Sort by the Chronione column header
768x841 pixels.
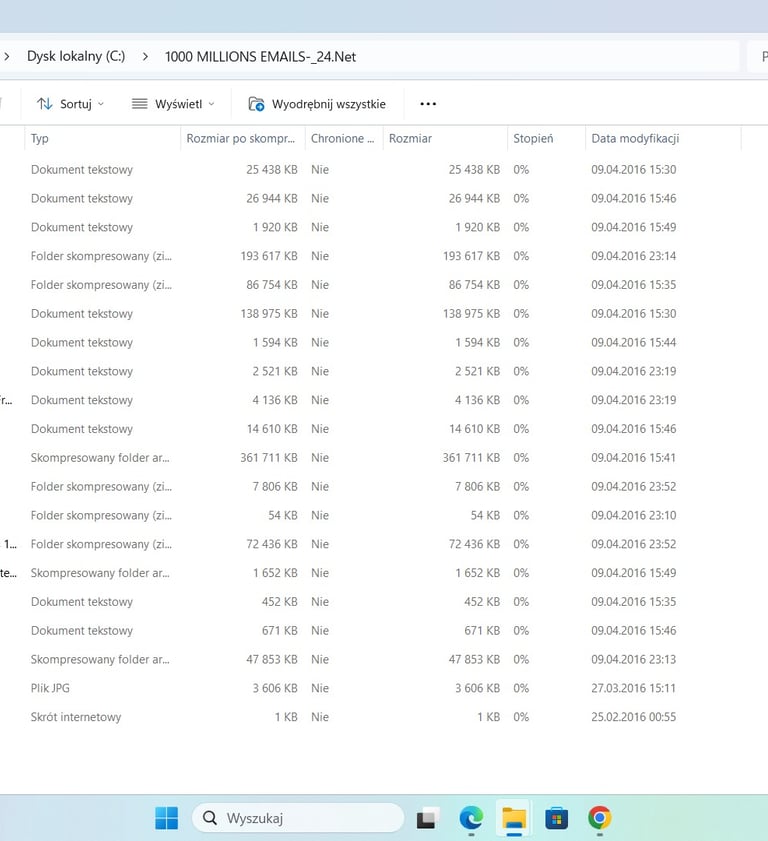coord(344,138)
